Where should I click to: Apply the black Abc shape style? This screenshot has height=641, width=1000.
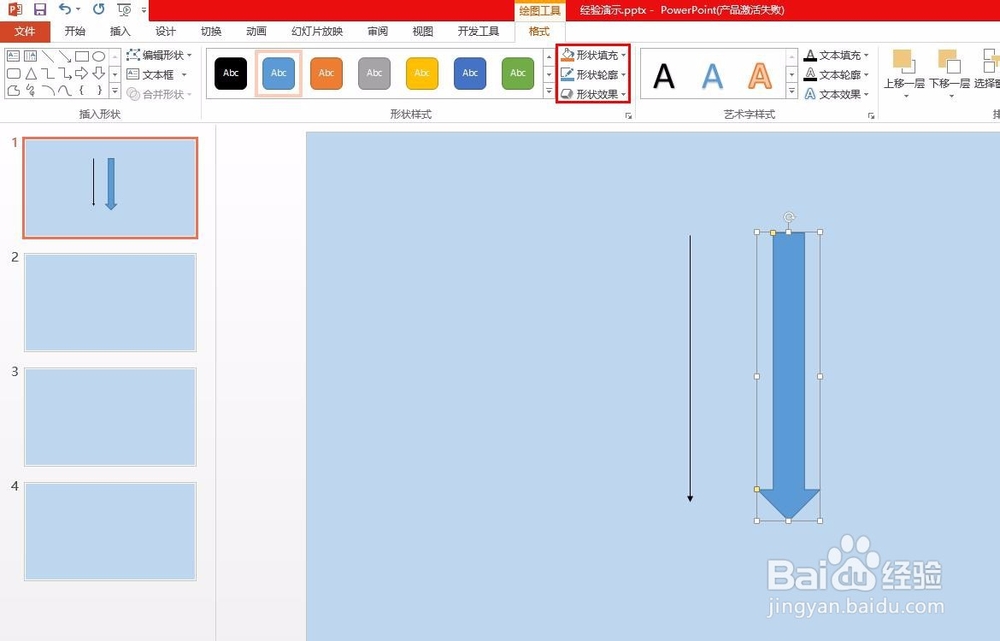click(x=230, y=73)
